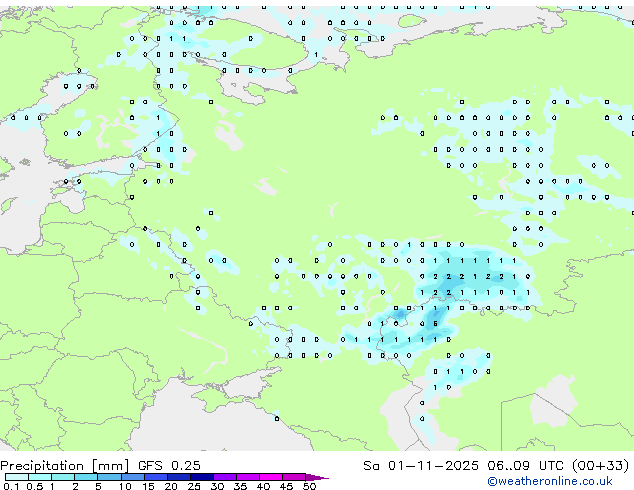
Task: Click the '45' legend scale label
Action: [286, 486]
